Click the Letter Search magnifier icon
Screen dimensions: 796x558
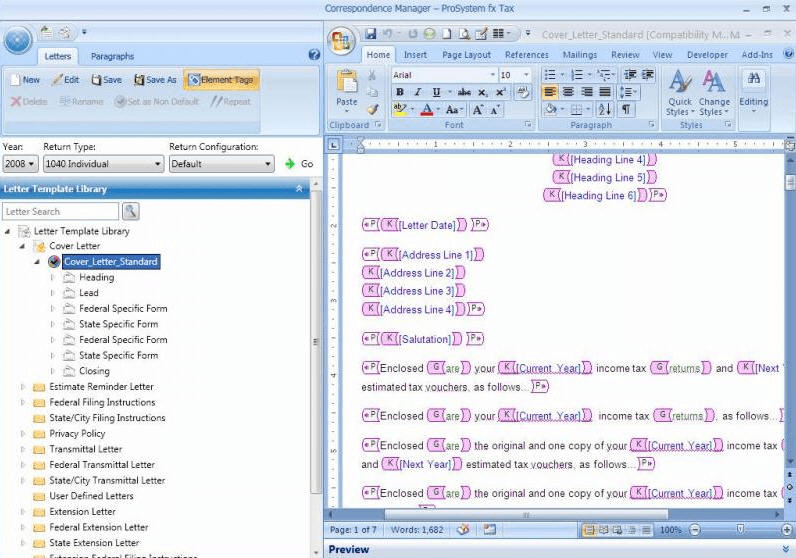point(131,211)
